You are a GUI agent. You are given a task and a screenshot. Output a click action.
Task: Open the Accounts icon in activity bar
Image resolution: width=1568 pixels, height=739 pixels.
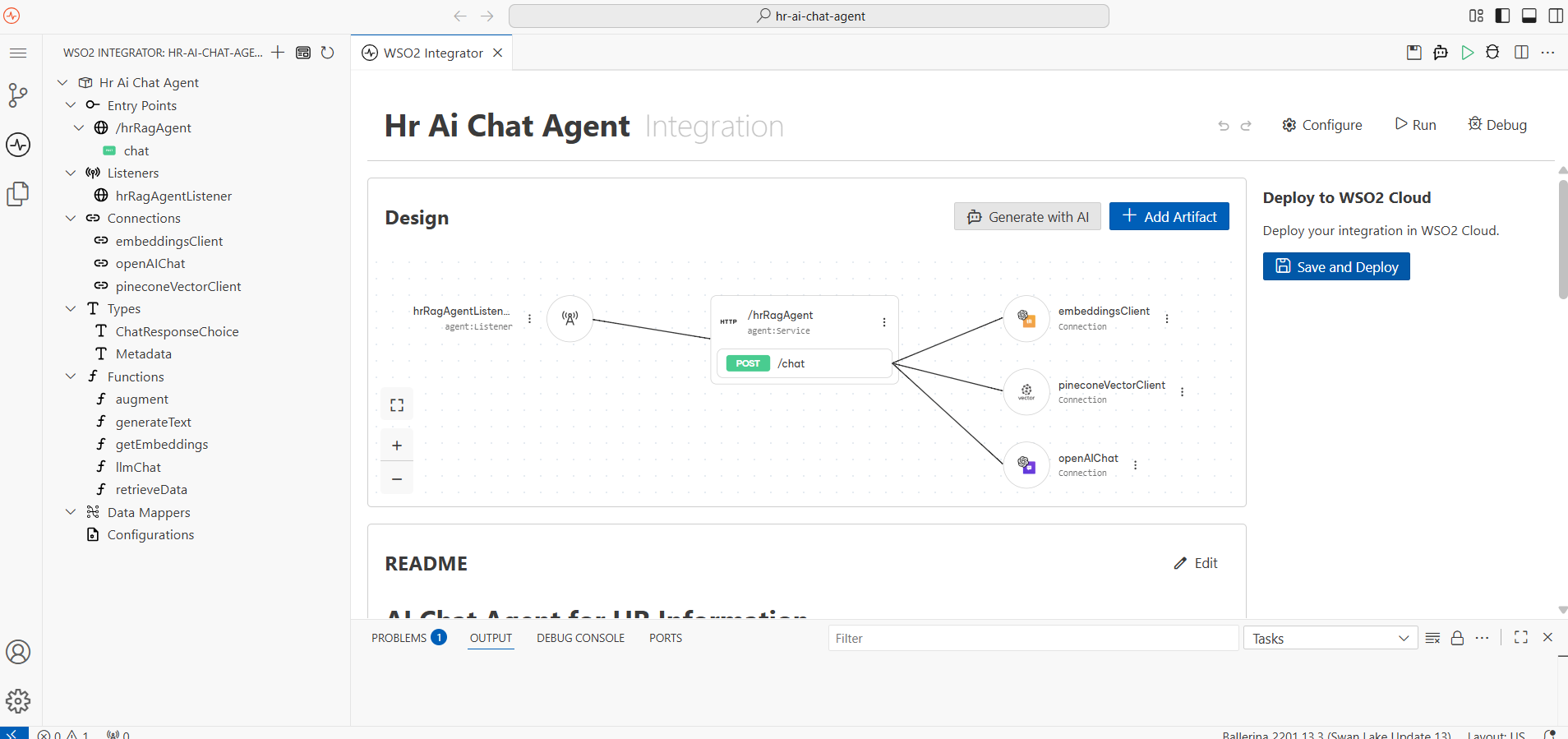pyautogui.click(x=18, y=652)
